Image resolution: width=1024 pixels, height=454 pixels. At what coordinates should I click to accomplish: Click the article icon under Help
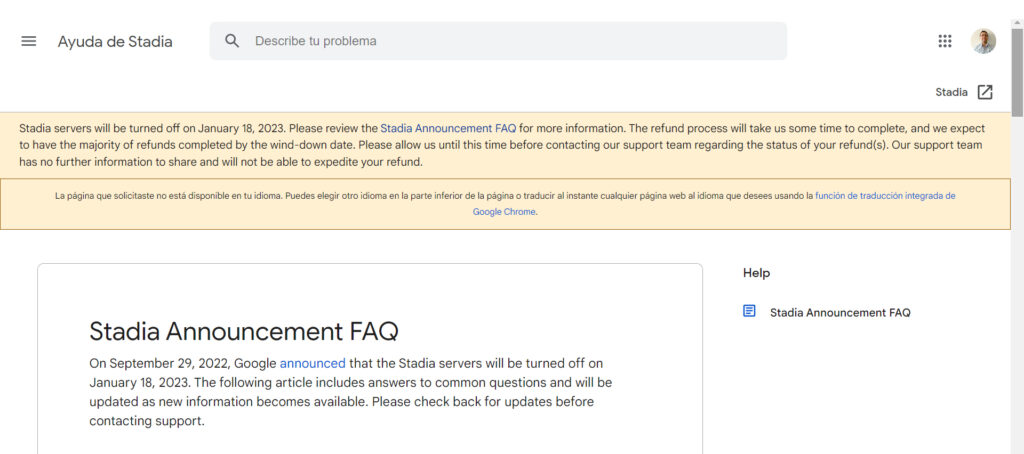[x=750, y=311]
